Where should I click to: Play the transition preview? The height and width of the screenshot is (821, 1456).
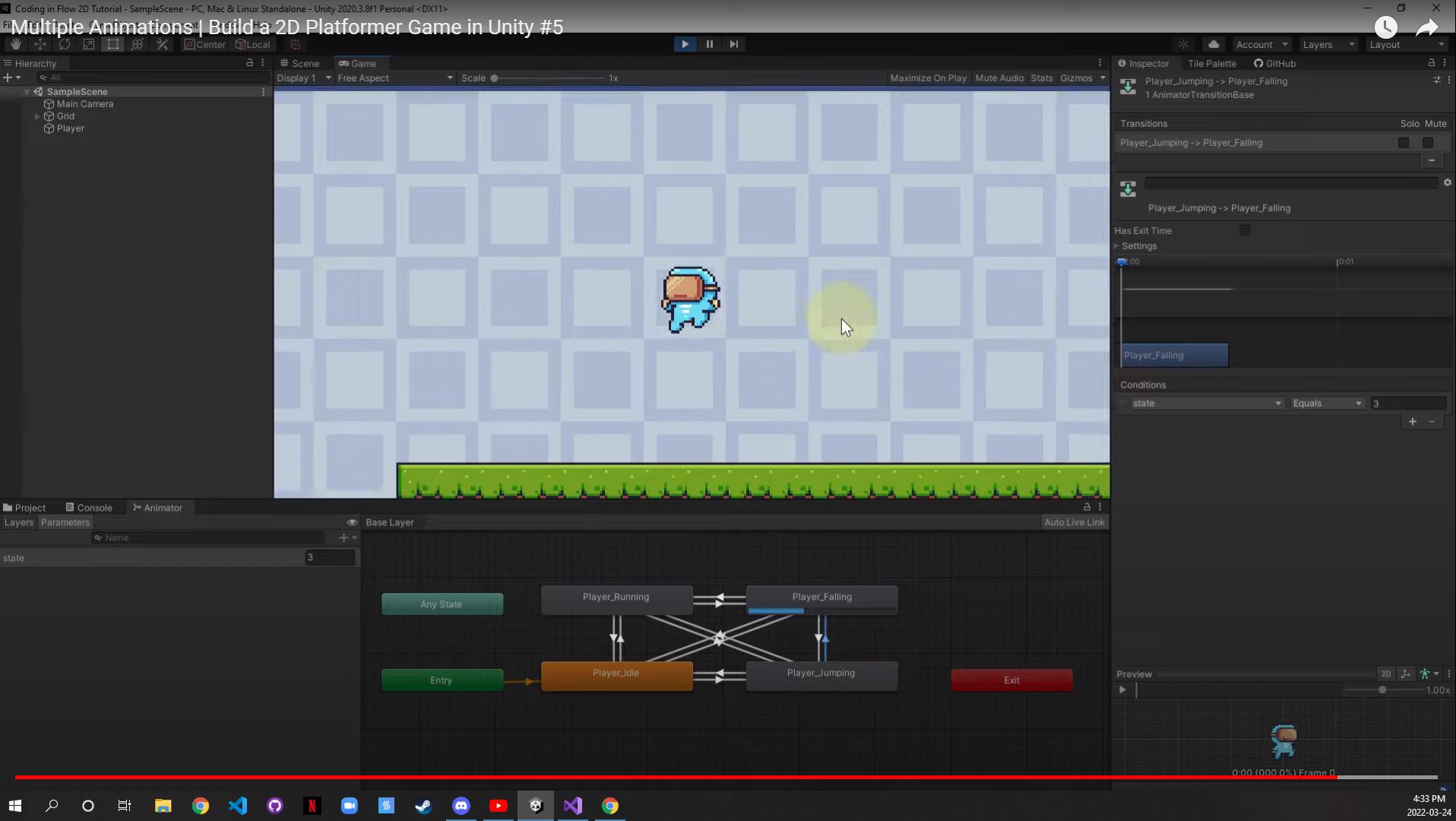tap(1122, 689)
